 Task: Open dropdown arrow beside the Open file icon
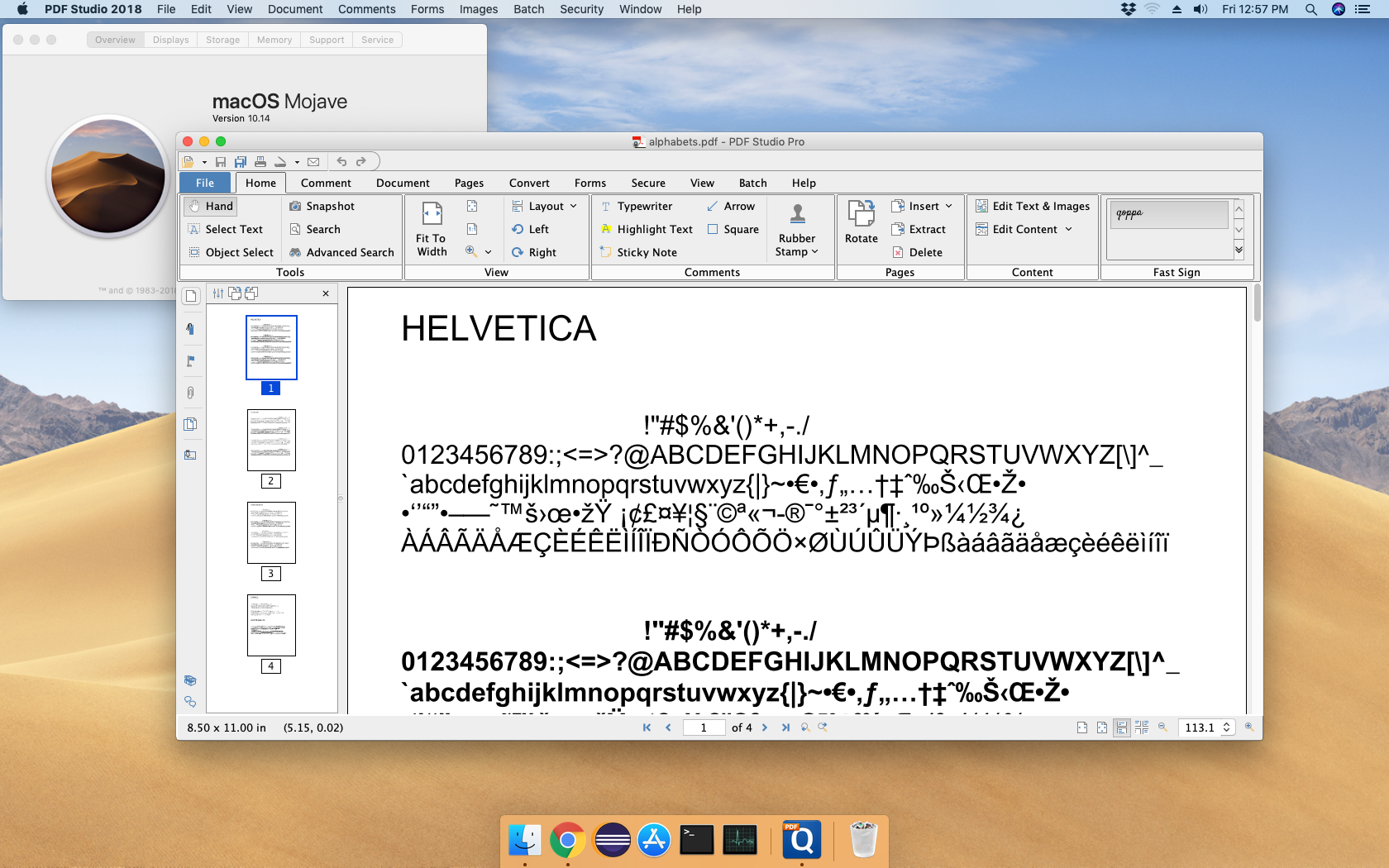click(204, 163)
